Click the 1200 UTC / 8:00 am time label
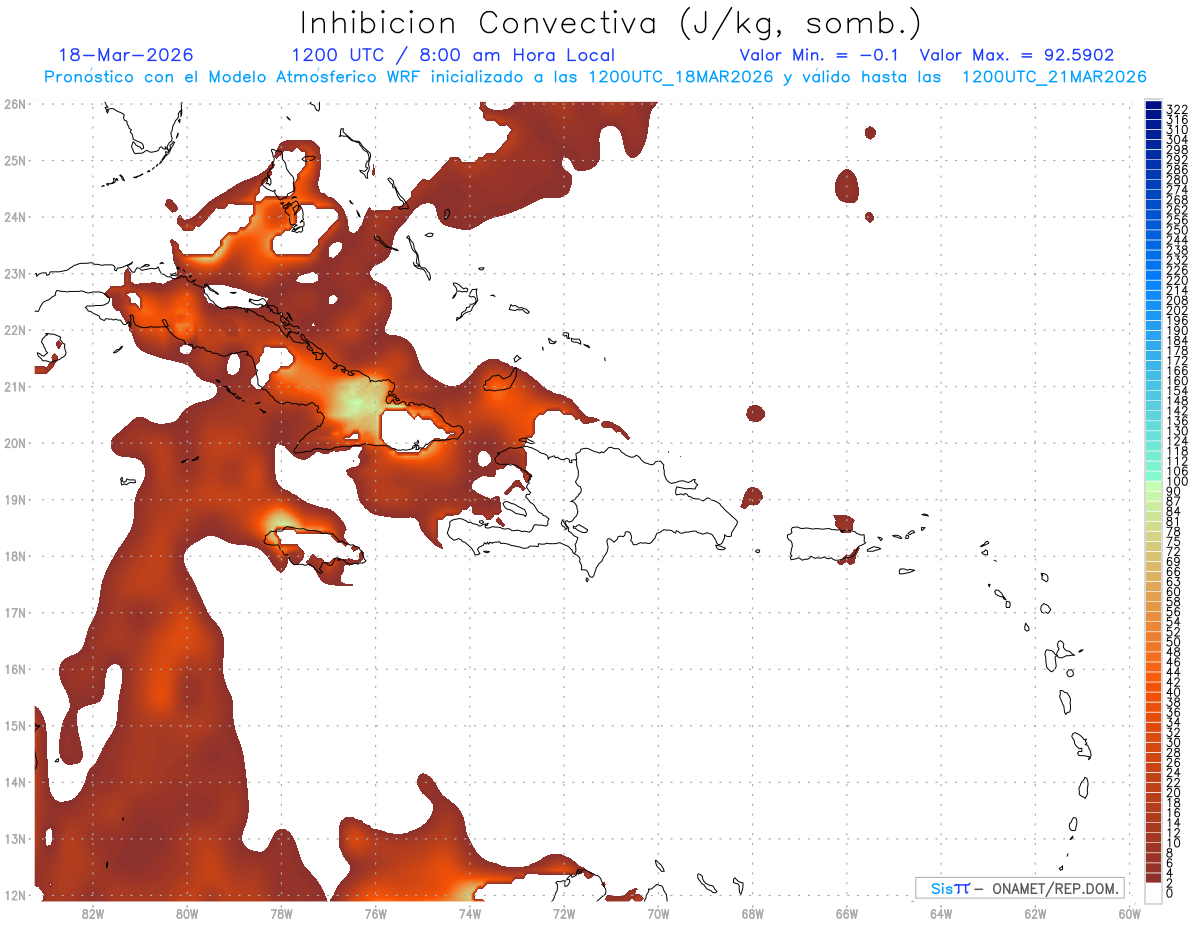 [452, 55]
